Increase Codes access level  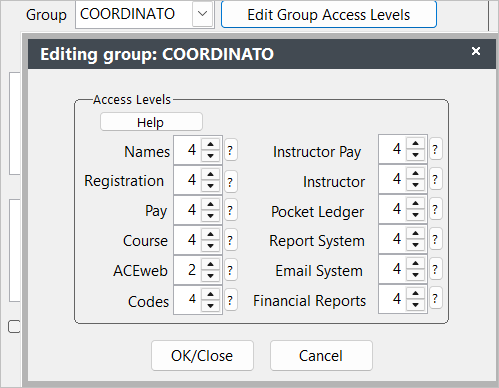point(210,294)
